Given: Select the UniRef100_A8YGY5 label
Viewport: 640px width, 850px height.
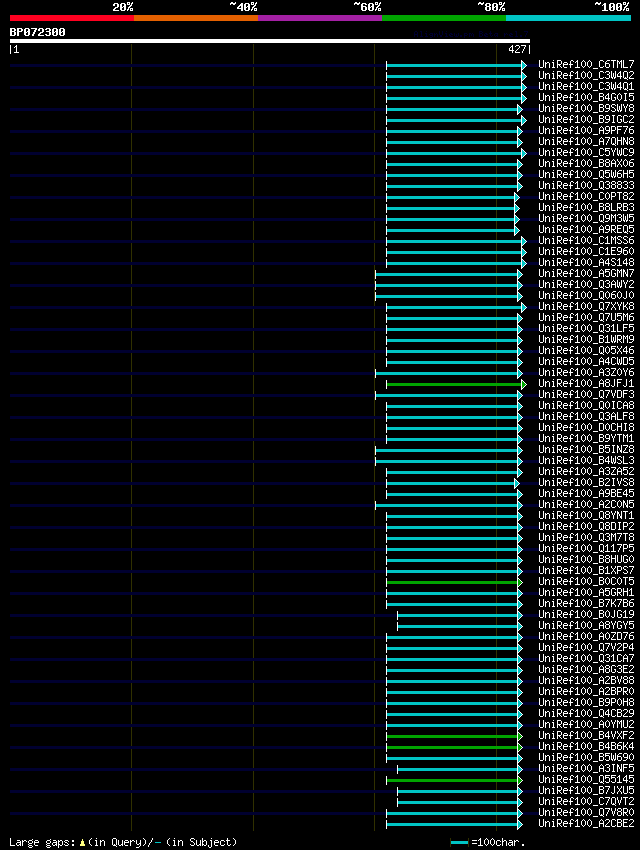Looking at the screenshot, I should click(x=586, y=626).
